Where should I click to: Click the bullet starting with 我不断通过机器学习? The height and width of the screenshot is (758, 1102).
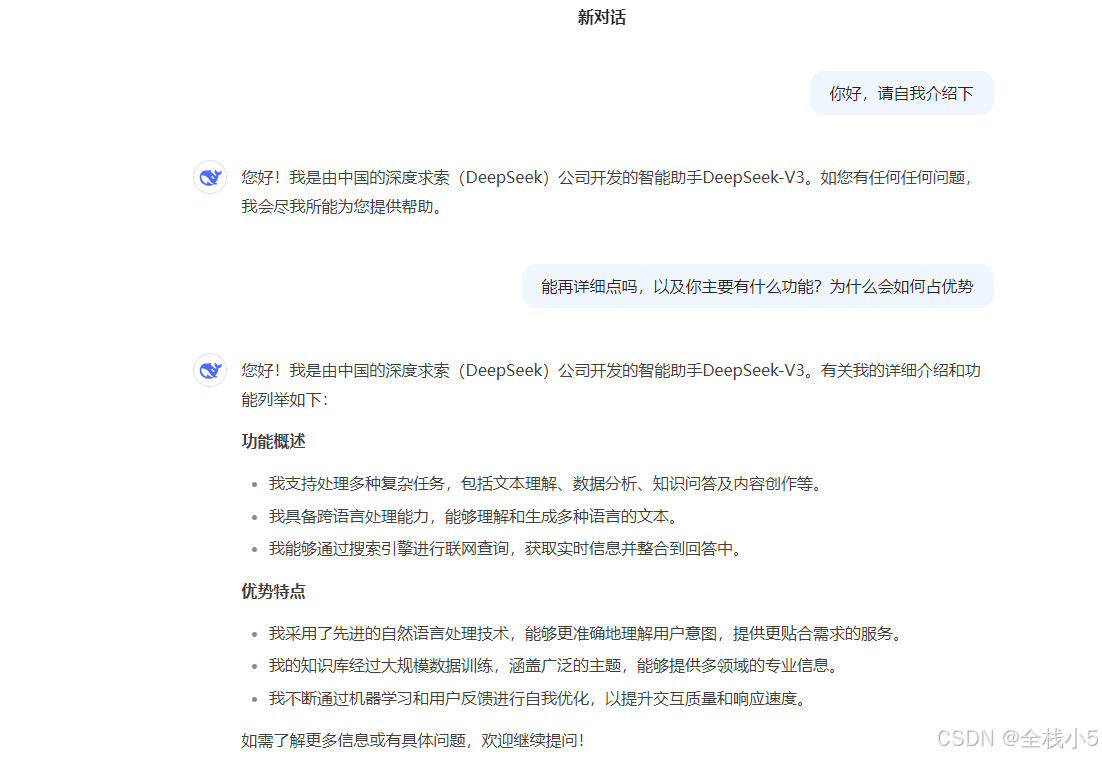pos(538,698)
